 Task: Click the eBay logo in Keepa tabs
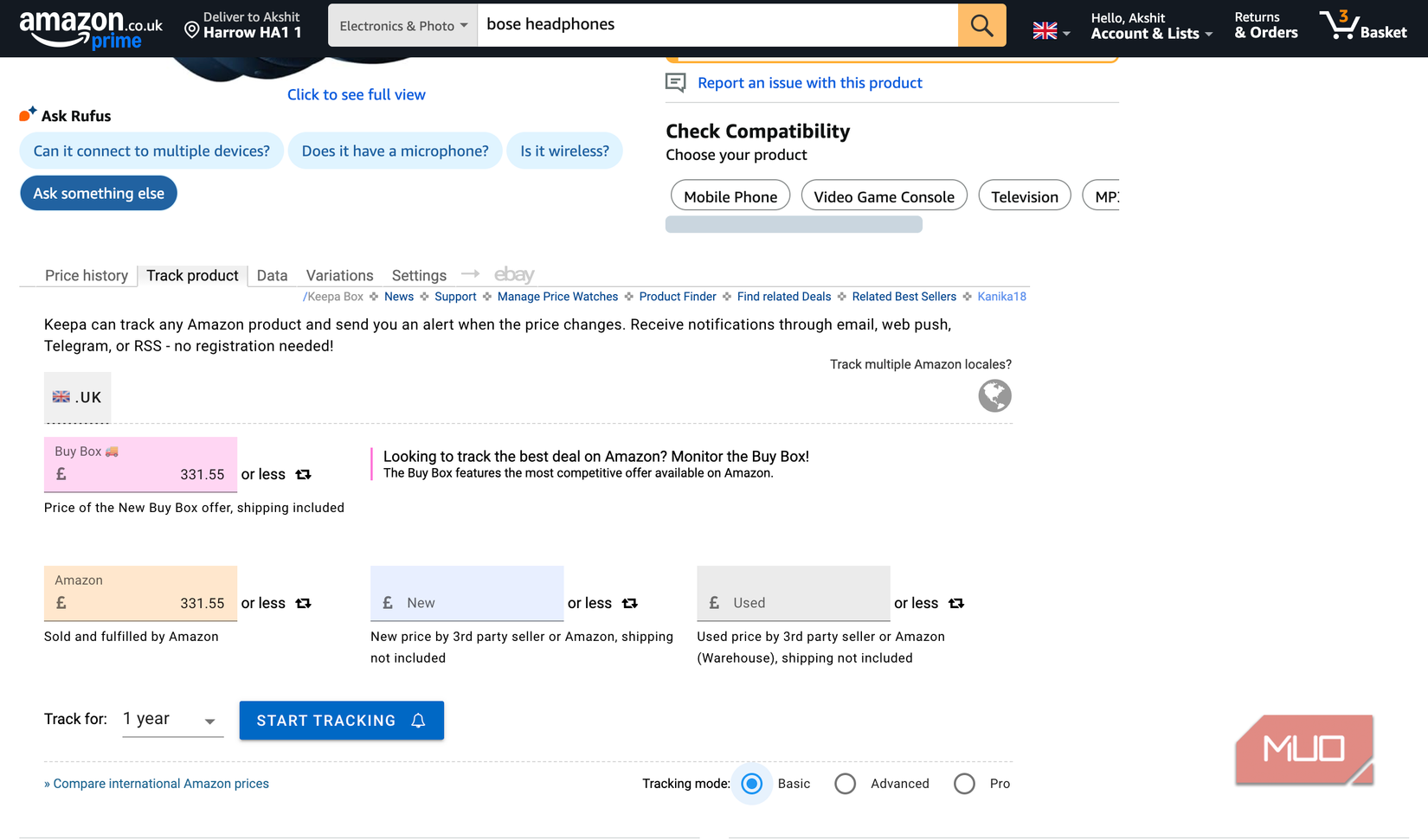514,275
